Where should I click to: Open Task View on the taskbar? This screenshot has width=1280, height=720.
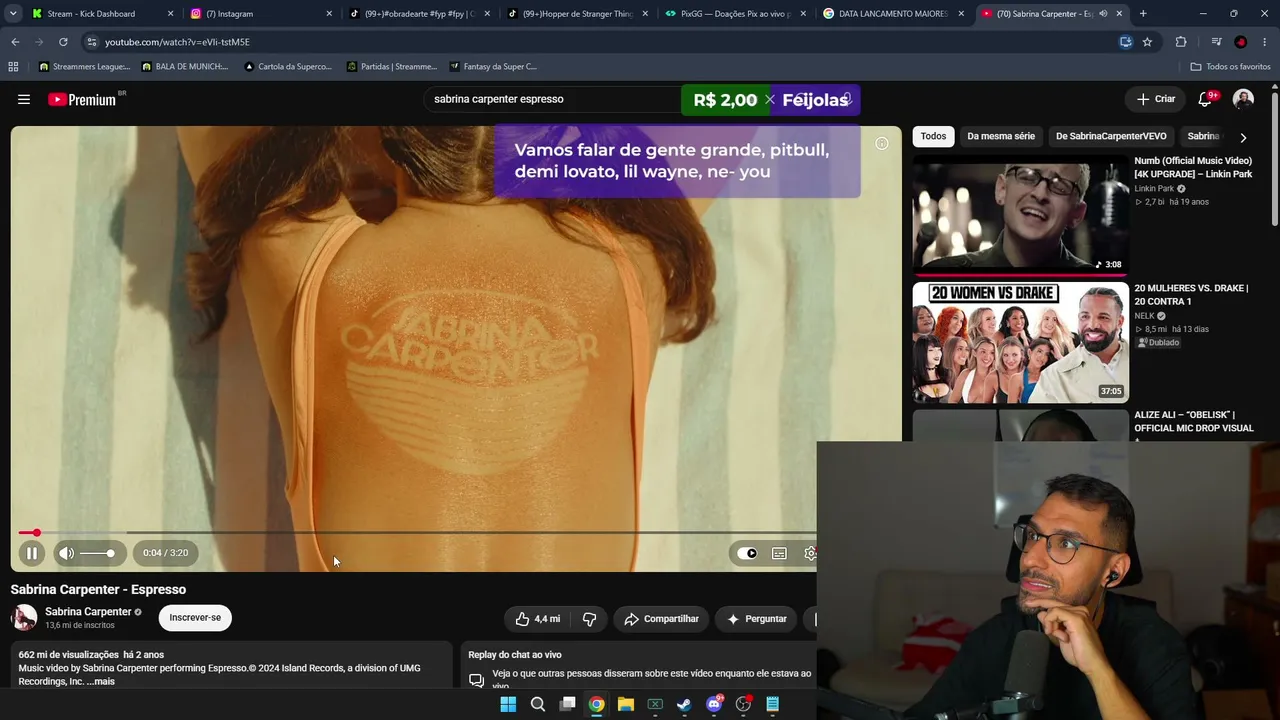(x=567, y=704)
